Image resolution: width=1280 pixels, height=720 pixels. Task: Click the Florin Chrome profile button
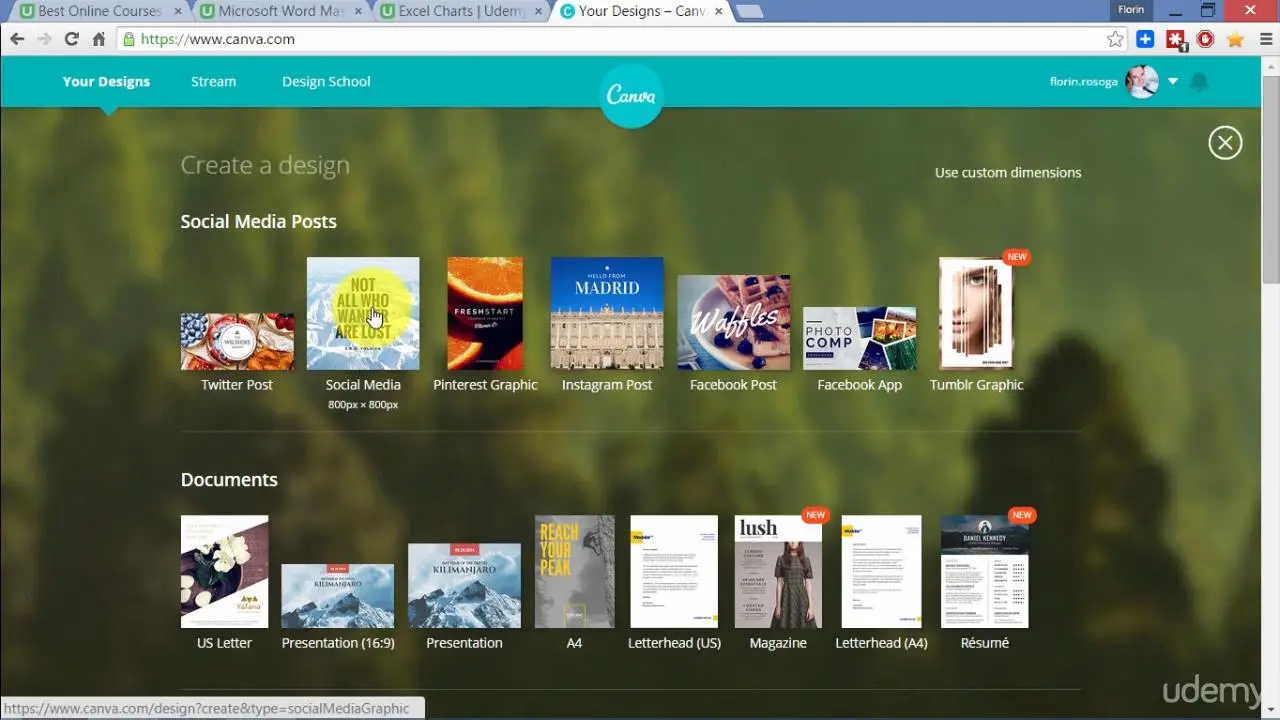pyautogui.click(x=1131, y=9)
